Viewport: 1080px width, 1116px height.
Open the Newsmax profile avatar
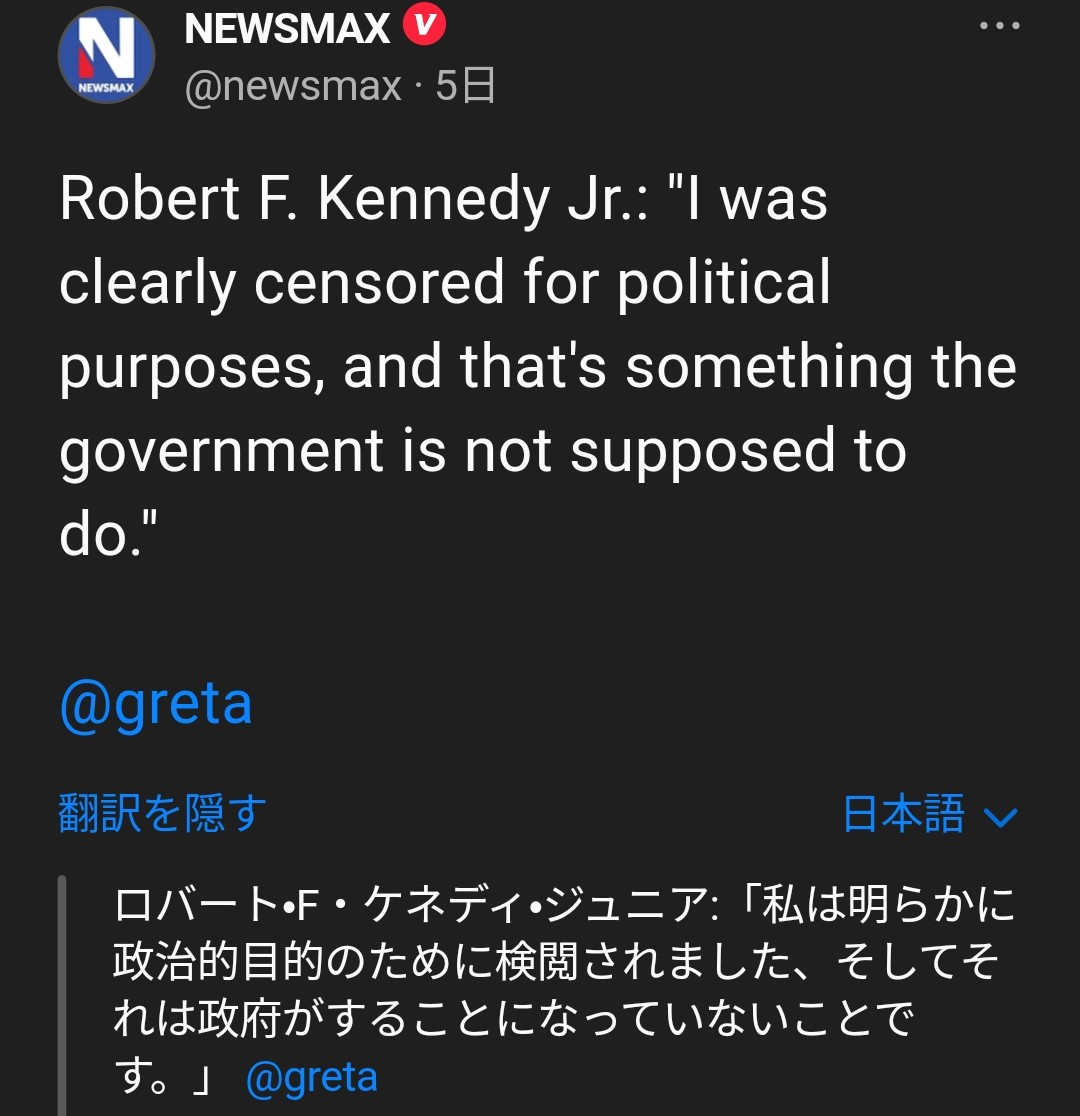pos(106,55)
